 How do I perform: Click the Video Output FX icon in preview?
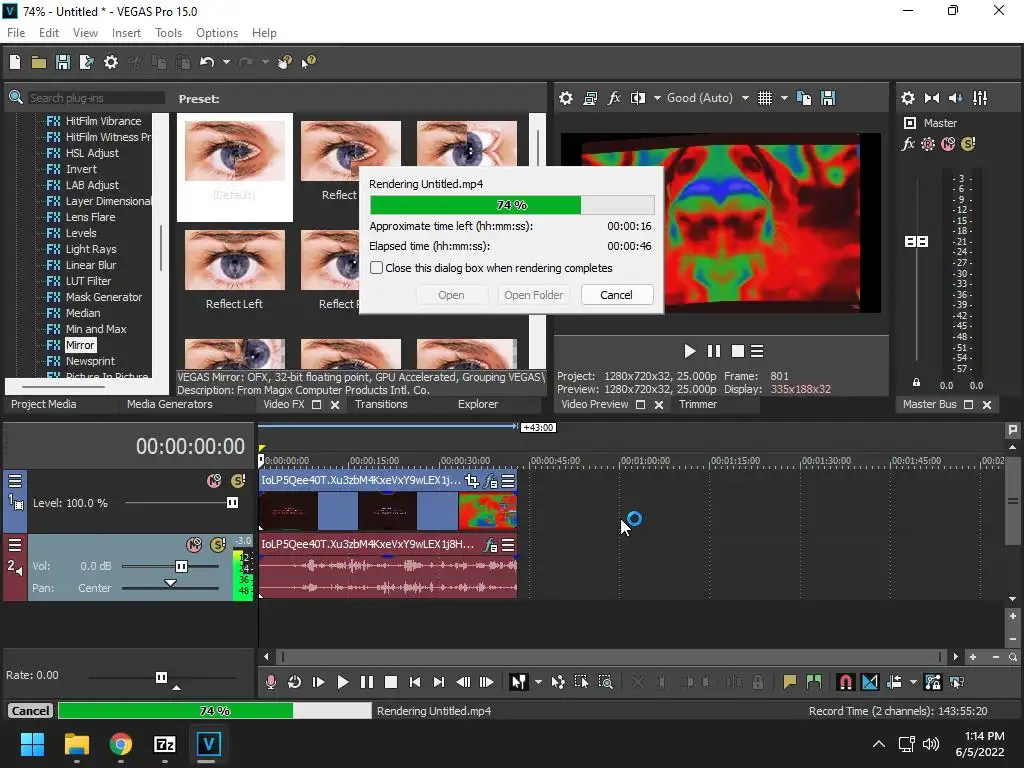(614, 98)
